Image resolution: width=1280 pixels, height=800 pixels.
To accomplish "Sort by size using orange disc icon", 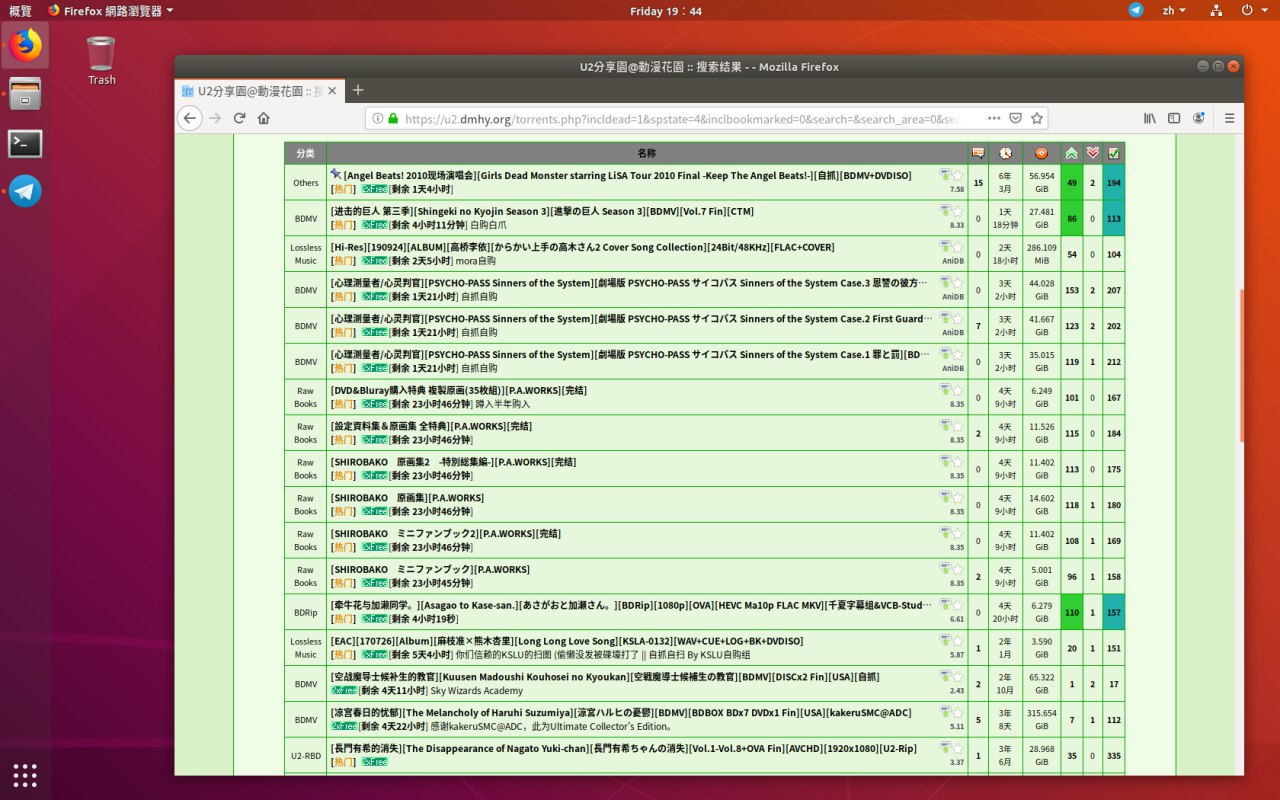I will [1041, 153].
